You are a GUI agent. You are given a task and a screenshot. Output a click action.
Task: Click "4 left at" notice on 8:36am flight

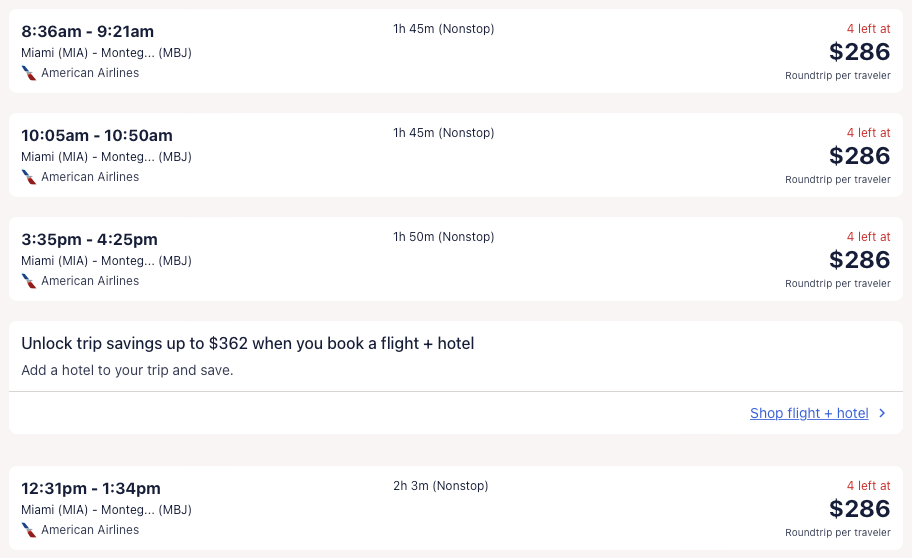pyautogui.click(x=868, y=29)
